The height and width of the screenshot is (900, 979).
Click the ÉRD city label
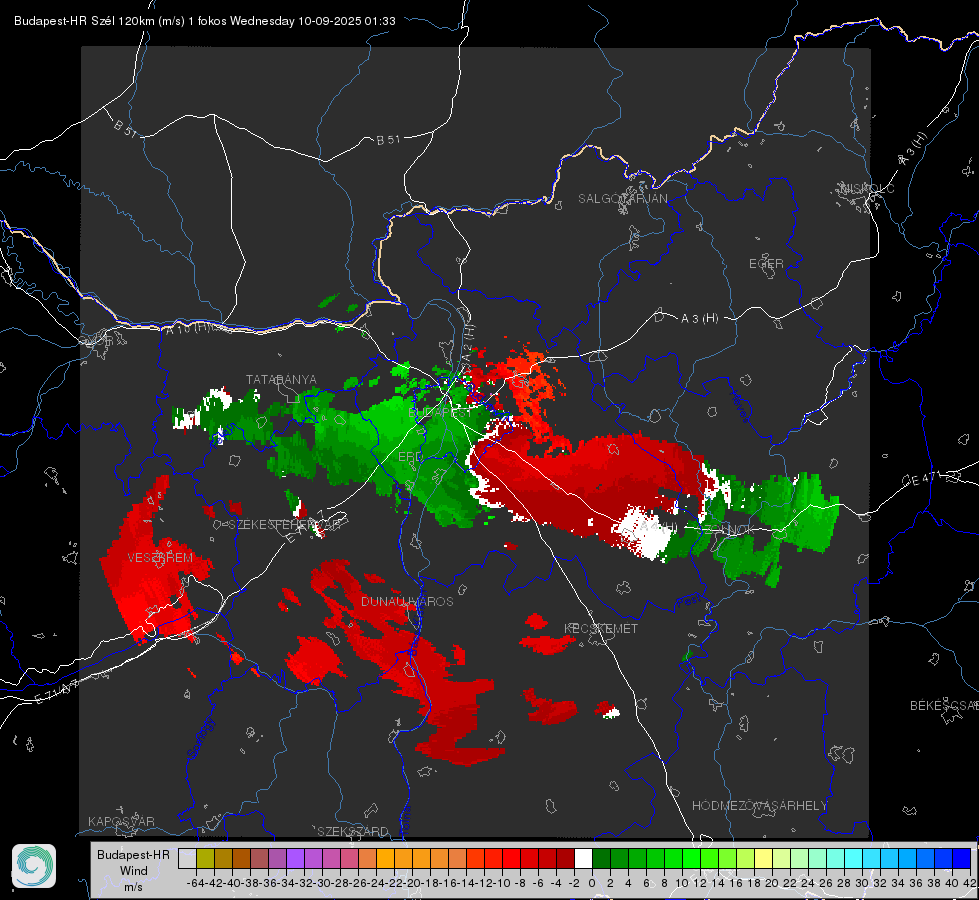pyautogui.click(x=410, y=457)
